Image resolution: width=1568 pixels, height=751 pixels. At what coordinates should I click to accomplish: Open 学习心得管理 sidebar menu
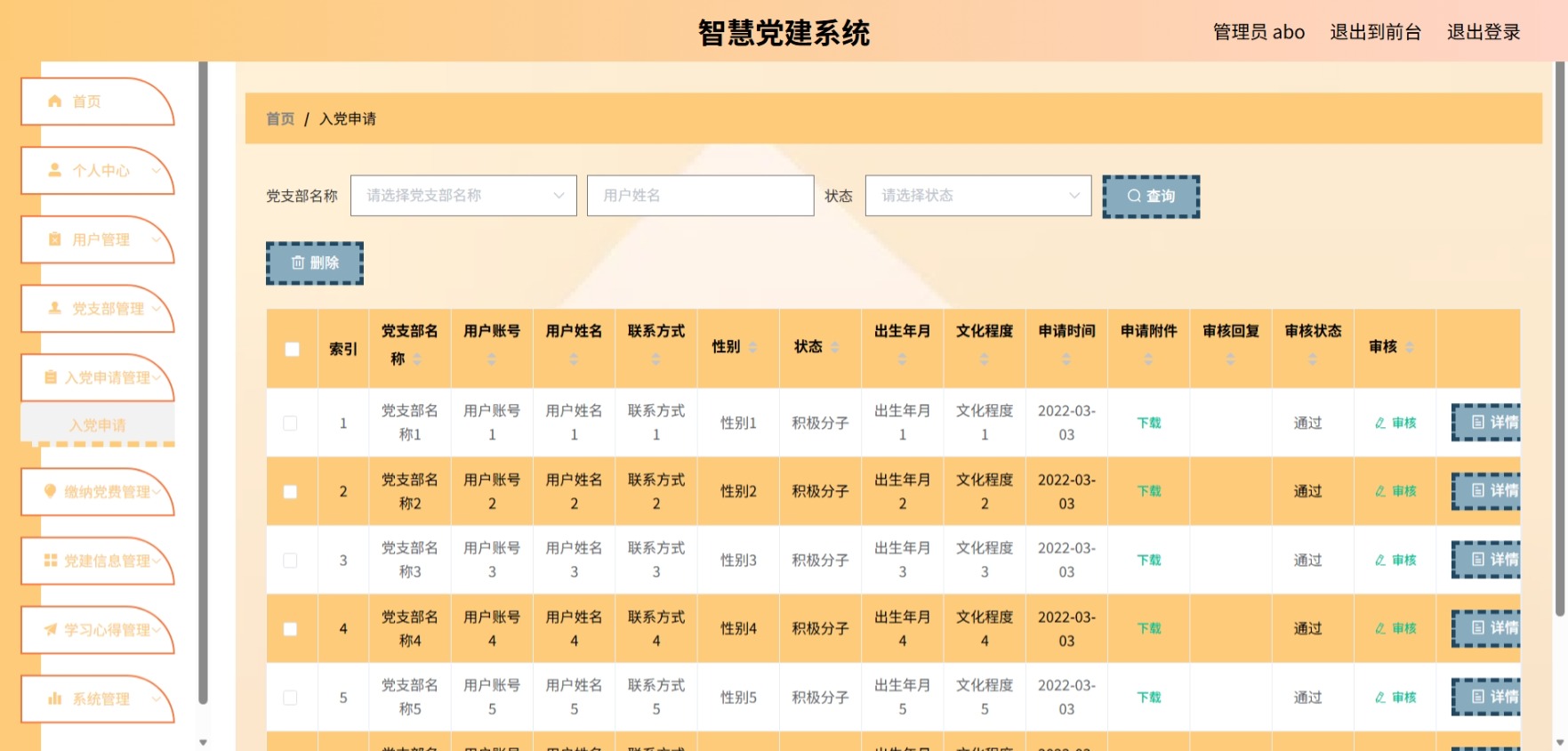coord(97,630)
